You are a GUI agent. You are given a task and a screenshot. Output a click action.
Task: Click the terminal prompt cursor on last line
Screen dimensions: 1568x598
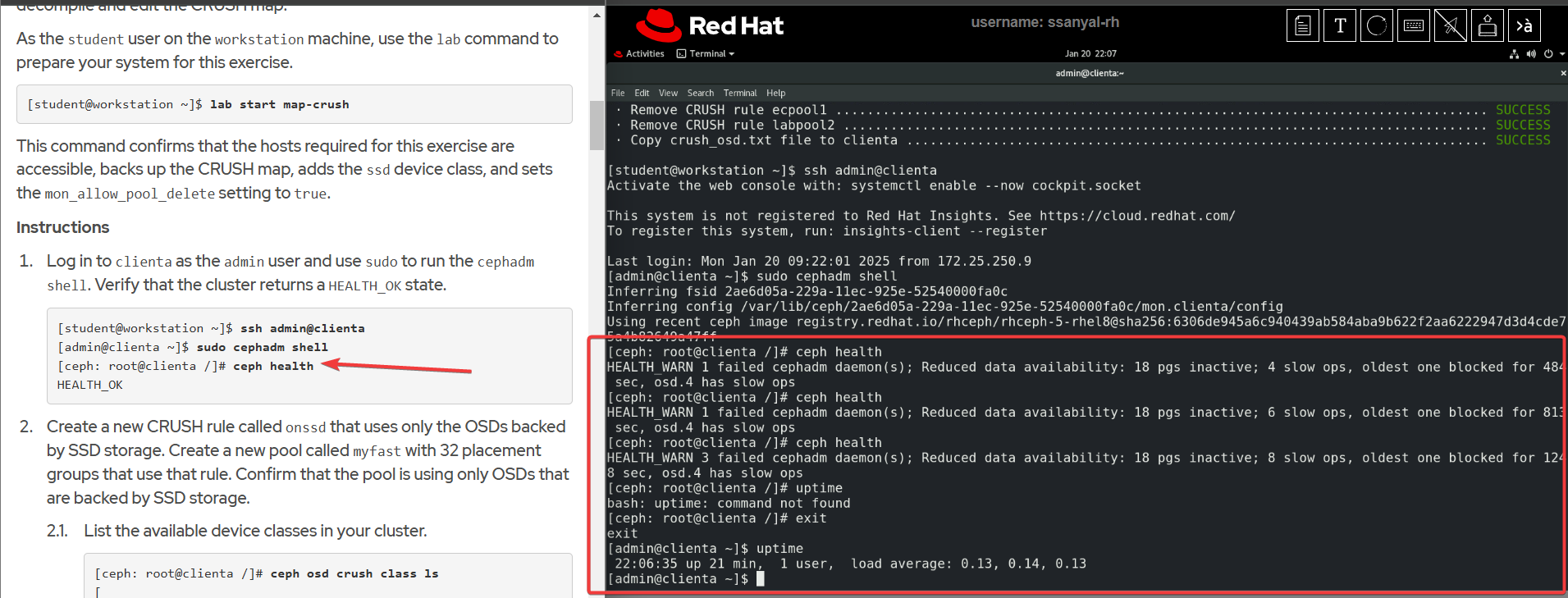point(760,578)
